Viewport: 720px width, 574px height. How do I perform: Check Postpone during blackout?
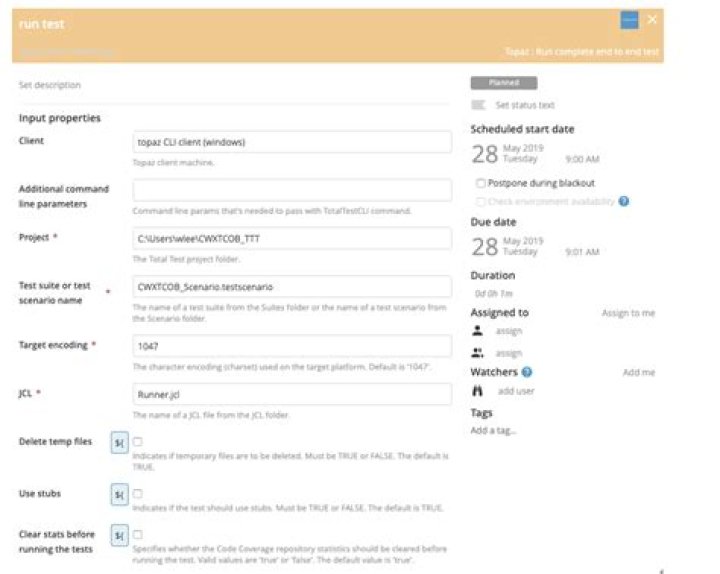click(481, 183)
